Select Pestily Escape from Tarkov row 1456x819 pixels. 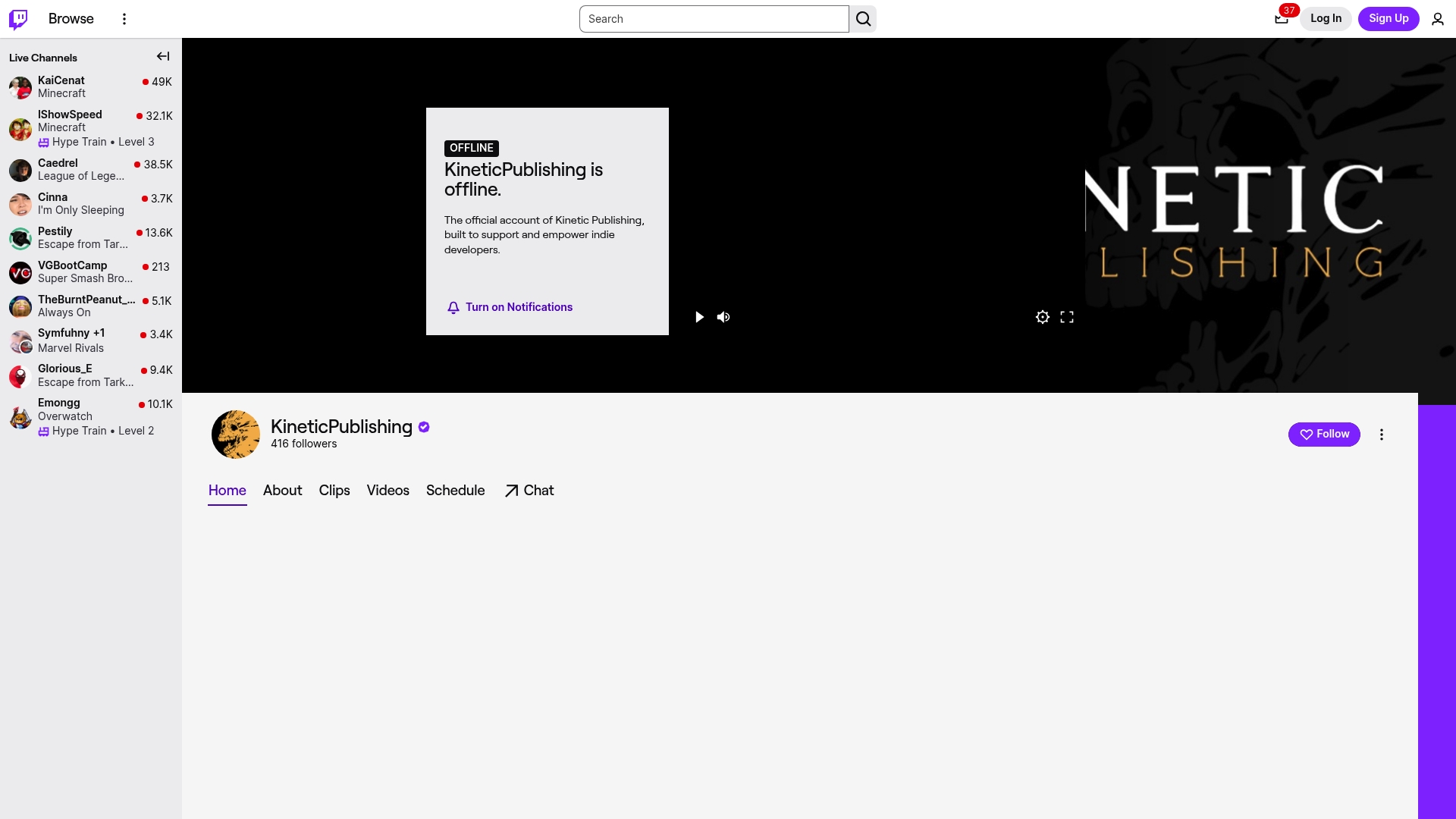[91, 238]
